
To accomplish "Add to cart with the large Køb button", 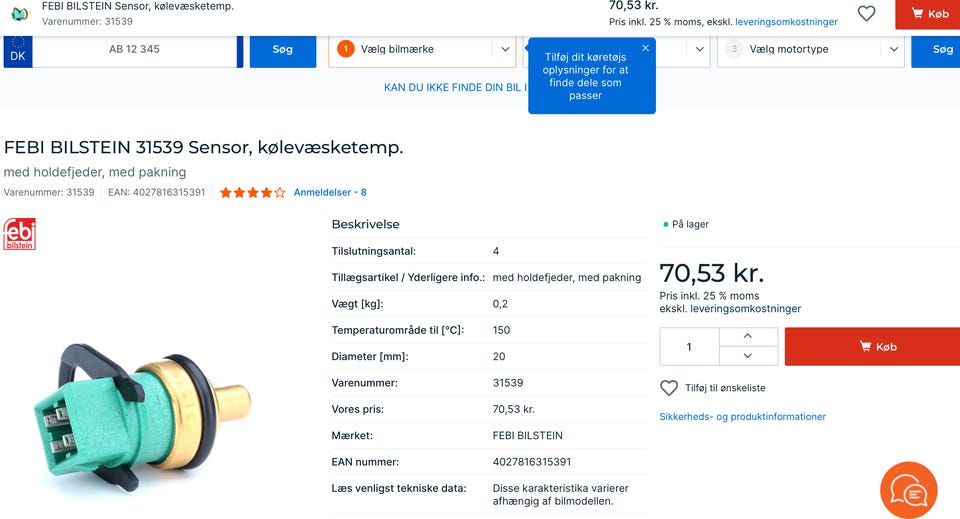I will [872, 347].
